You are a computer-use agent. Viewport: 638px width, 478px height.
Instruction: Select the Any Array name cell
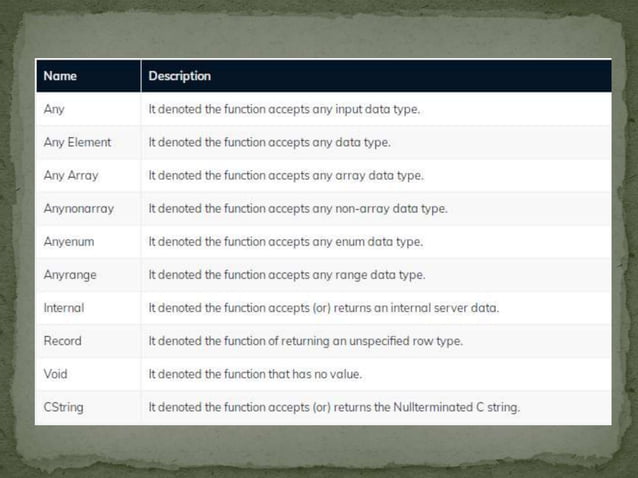click(x=88, y=175)
